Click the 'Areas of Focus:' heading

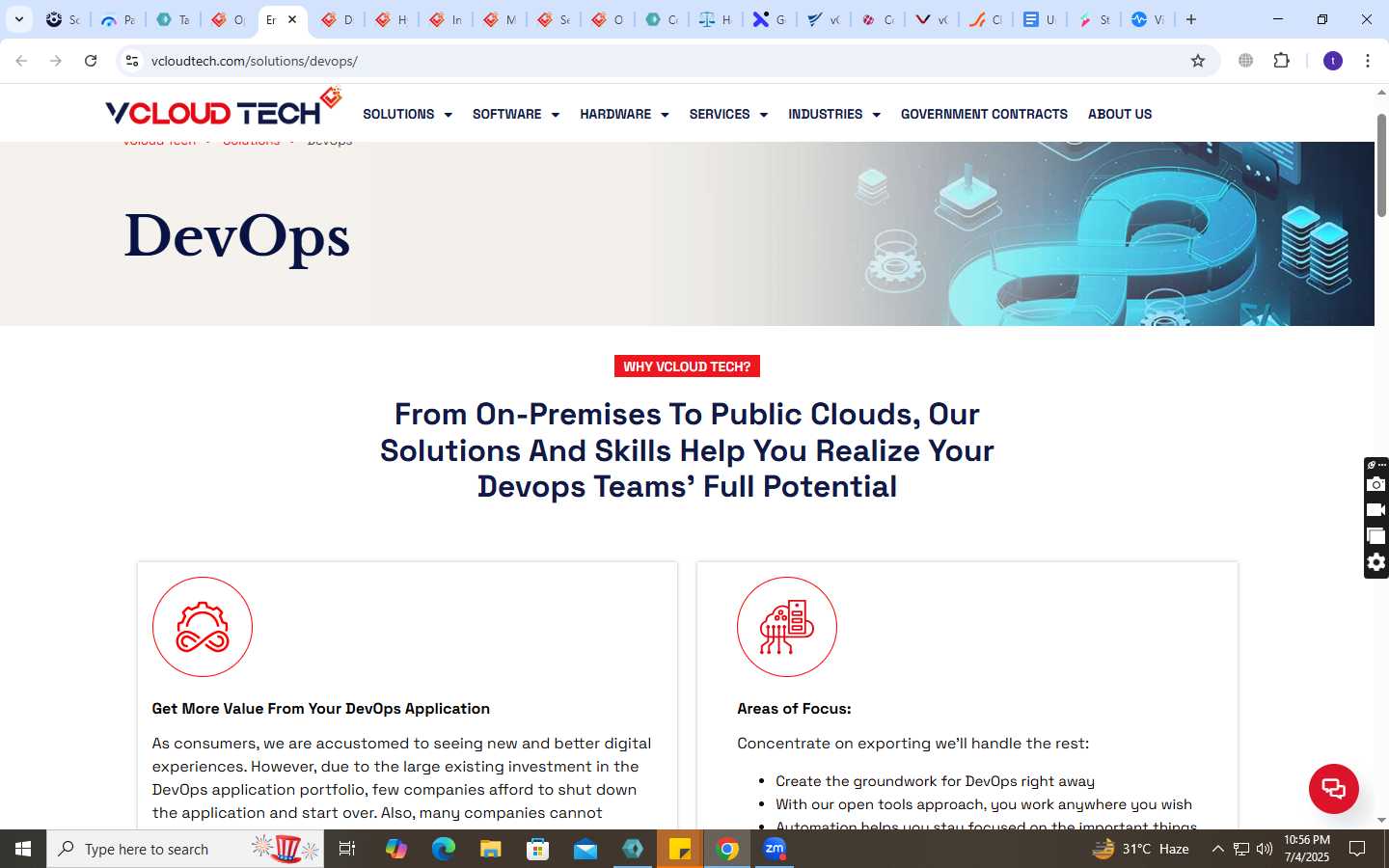tap(794, 709)
